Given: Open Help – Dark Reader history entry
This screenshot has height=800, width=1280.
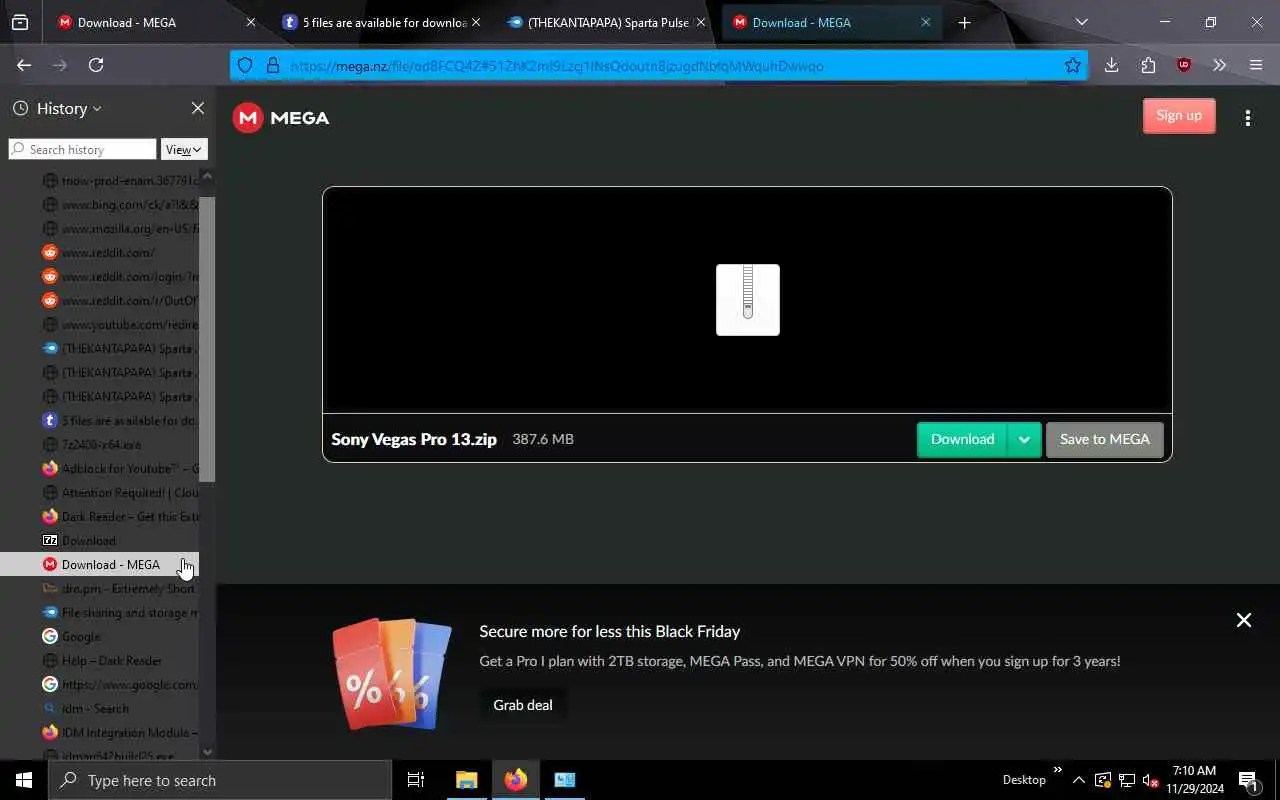Looking at the screenshot, I should 100,661.
